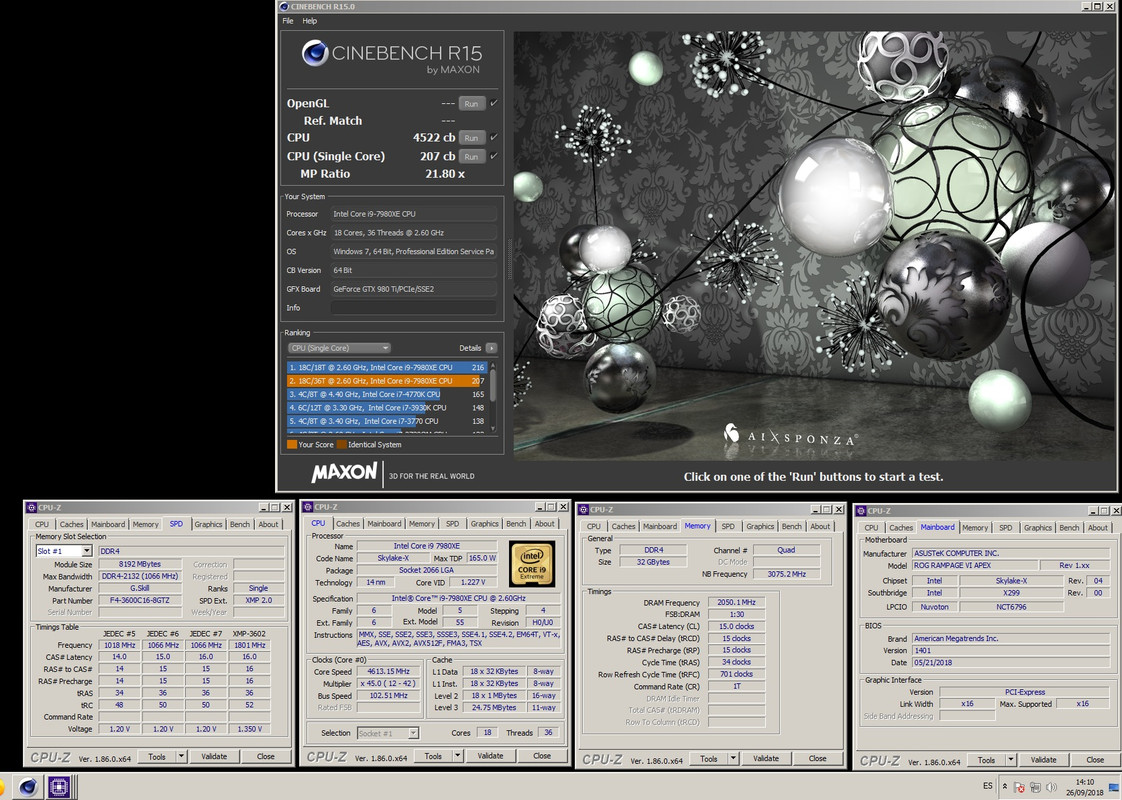Click Validate in the CPU-Z Mainboard window
Viewport: 1122px width, 800px height.
click(x=1043, y=760)
